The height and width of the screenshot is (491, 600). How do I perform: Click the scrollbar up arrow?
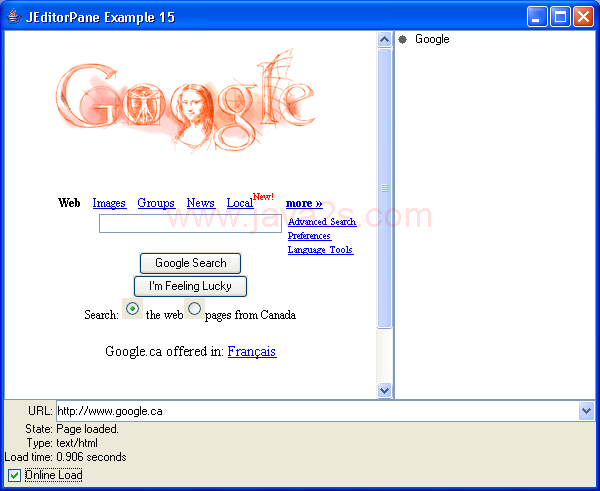(385, 39)
